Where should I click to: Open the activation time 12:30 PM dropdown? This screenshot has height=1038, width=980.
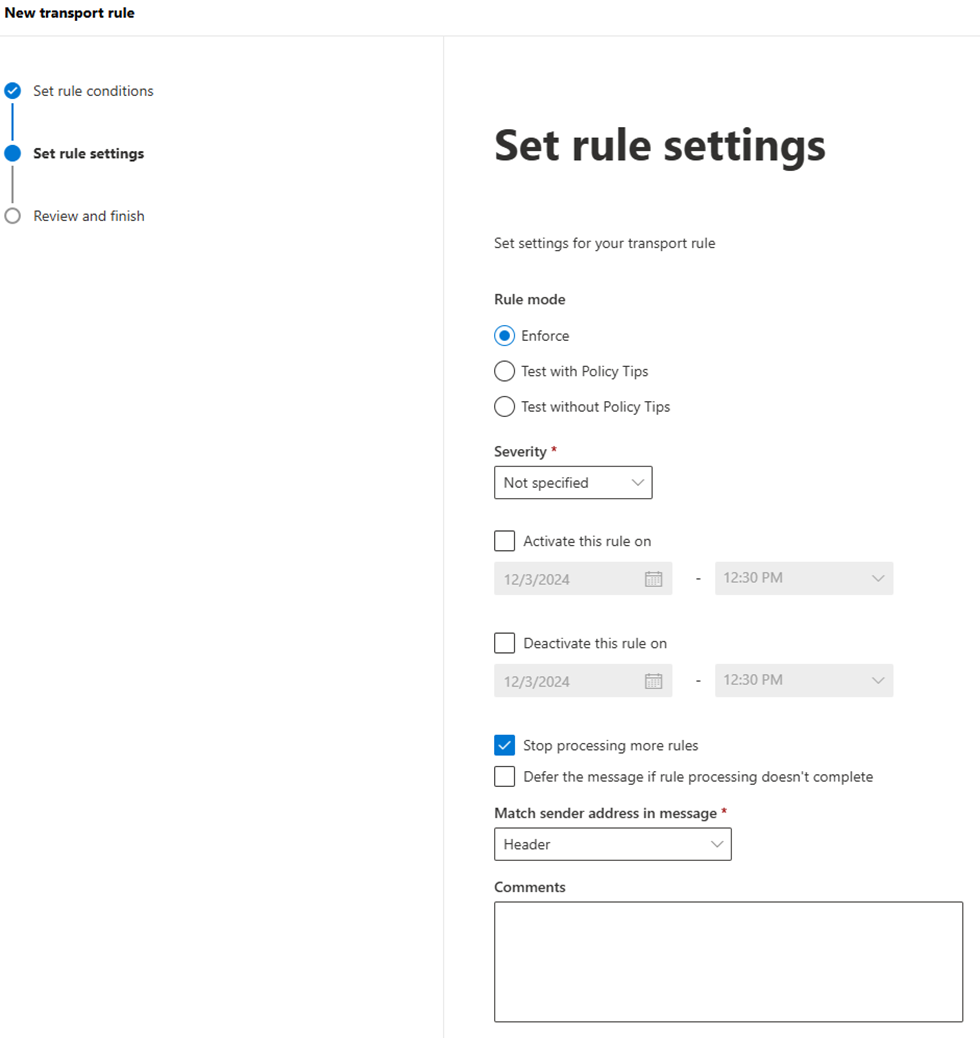[x=803, y=578]
